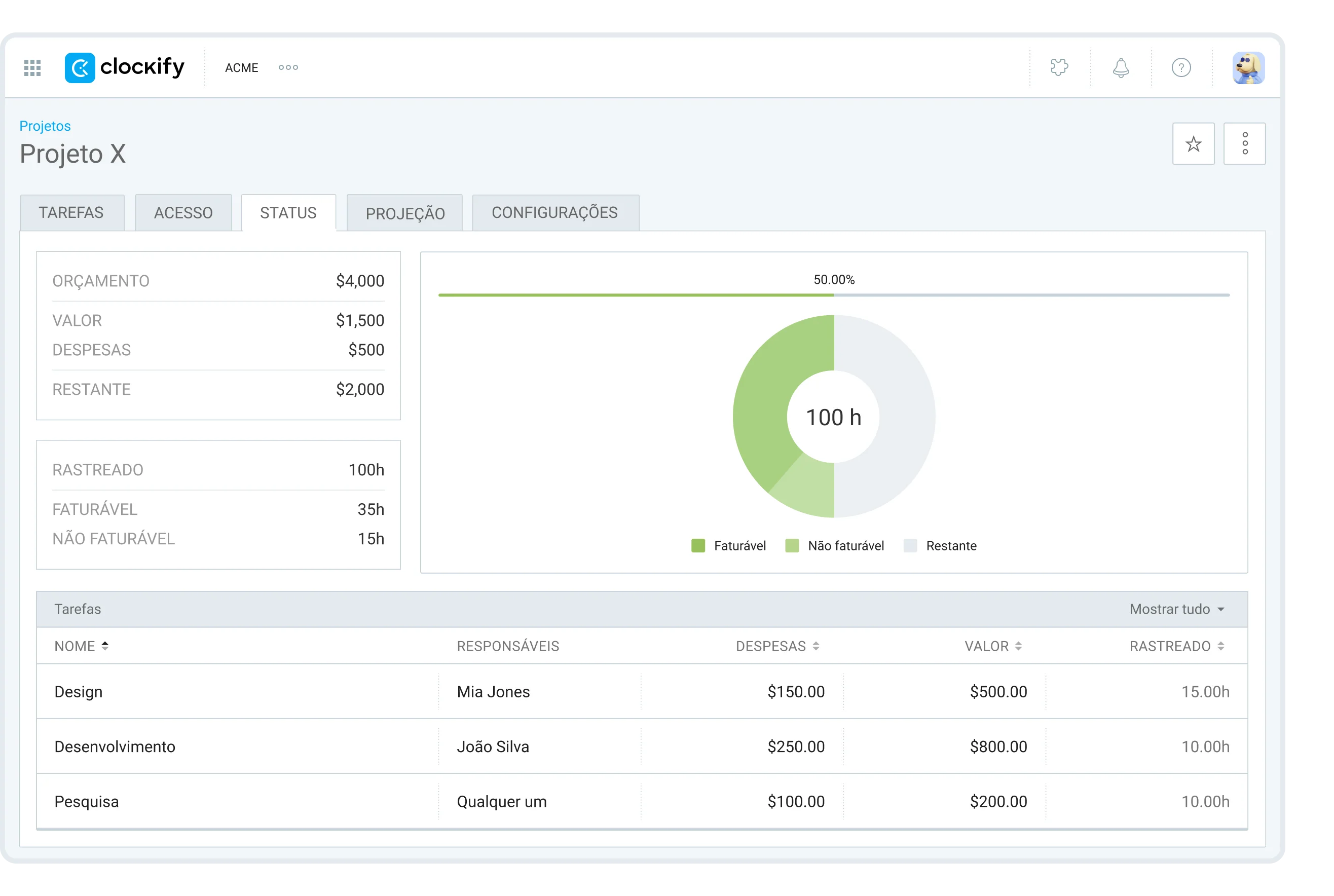The width and height of the screenshot is (1334, 896).
Task: Click the $100.00 expense for Pesquisa
Action: click(796, 801)
